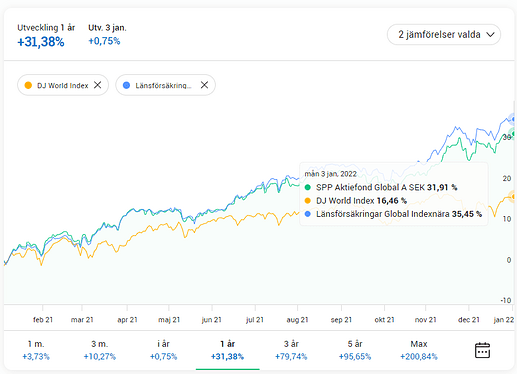
Task: Show the 5 år performance
Action: [355, 350]
